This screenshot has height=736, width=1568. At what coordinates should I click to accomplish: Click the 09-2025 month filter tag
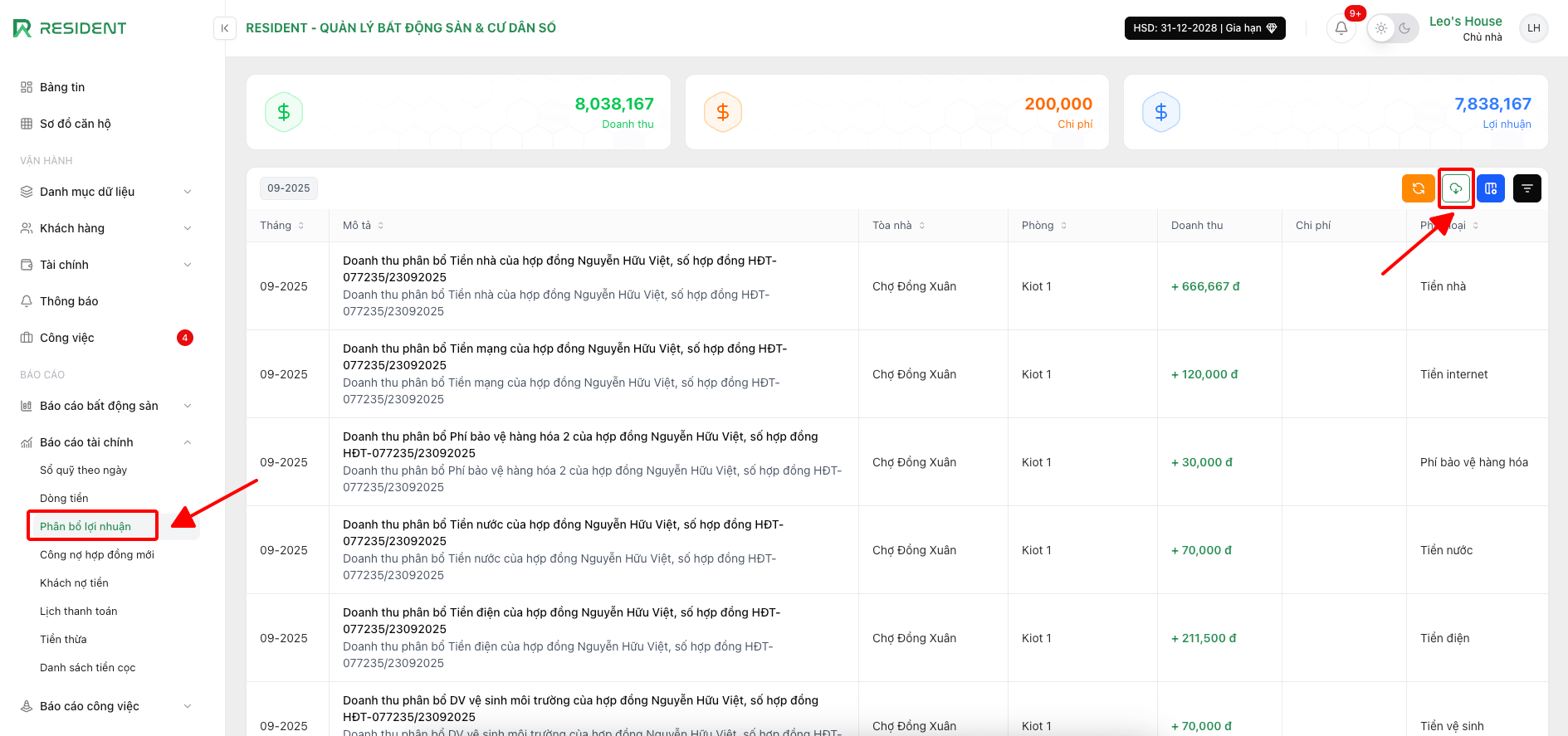click(288, 188)
